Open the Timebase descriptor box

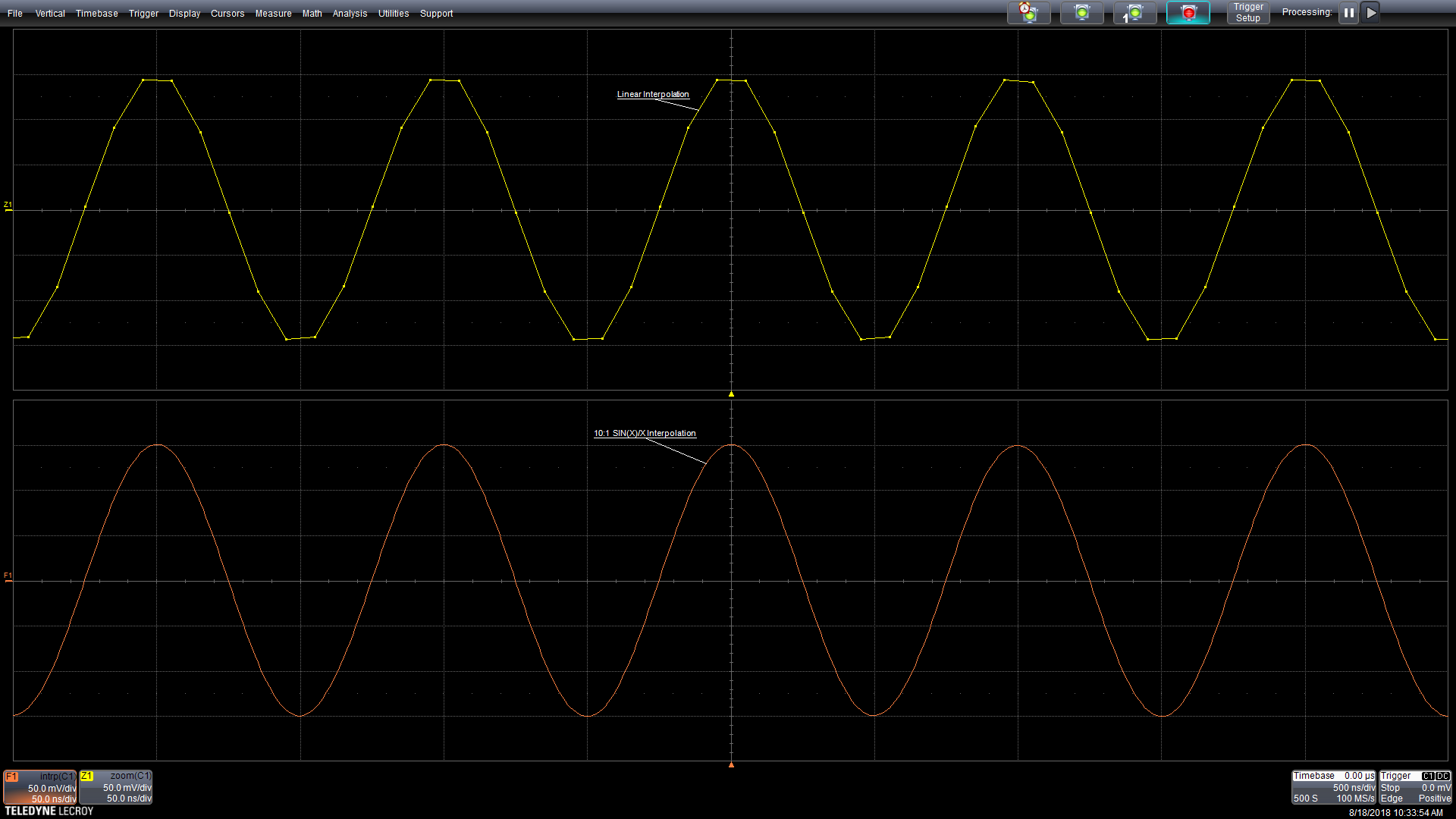click(x=1333, y=787)
